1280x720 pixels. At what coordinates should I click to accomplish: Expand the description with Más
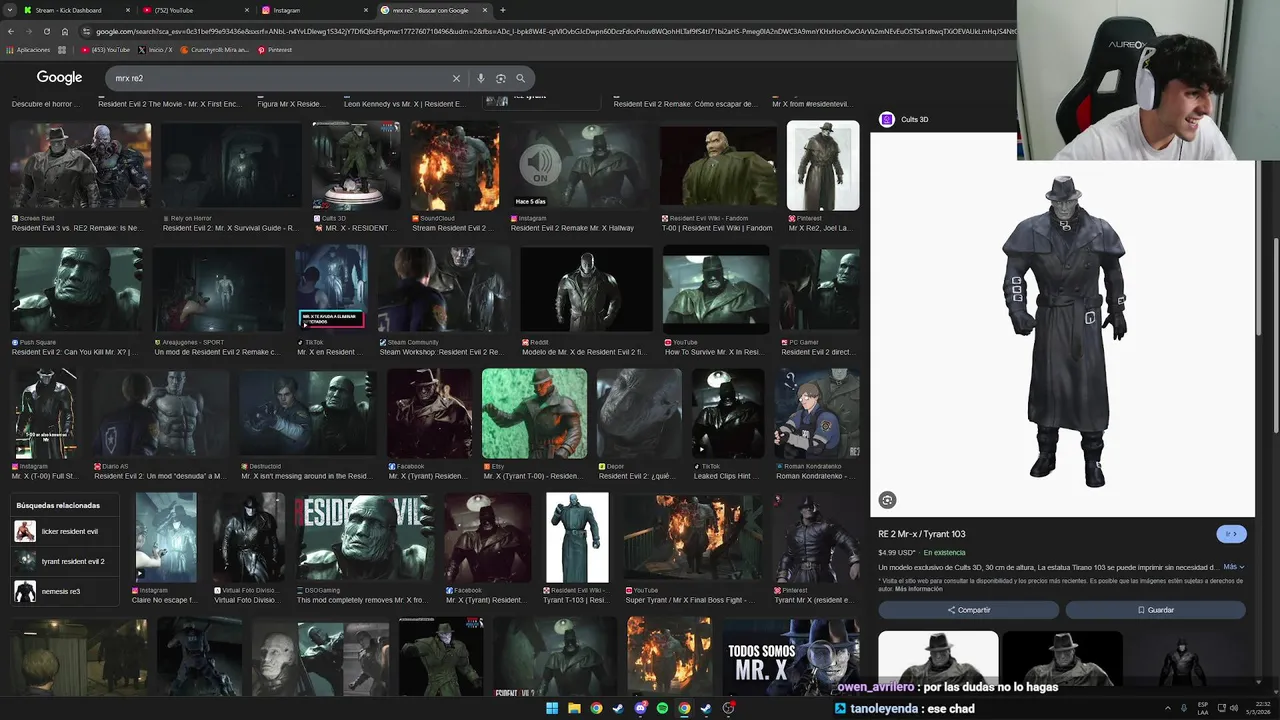pyautogui.click(x=1235, y=567)
